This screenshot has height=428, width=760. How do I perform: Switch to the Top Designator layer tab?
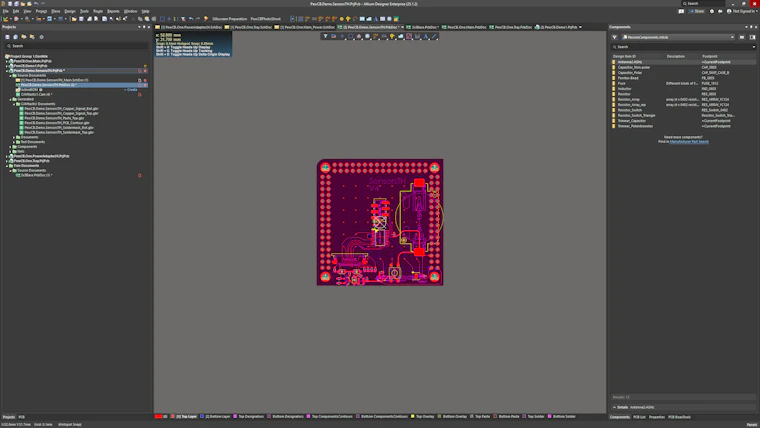(249, 416)
